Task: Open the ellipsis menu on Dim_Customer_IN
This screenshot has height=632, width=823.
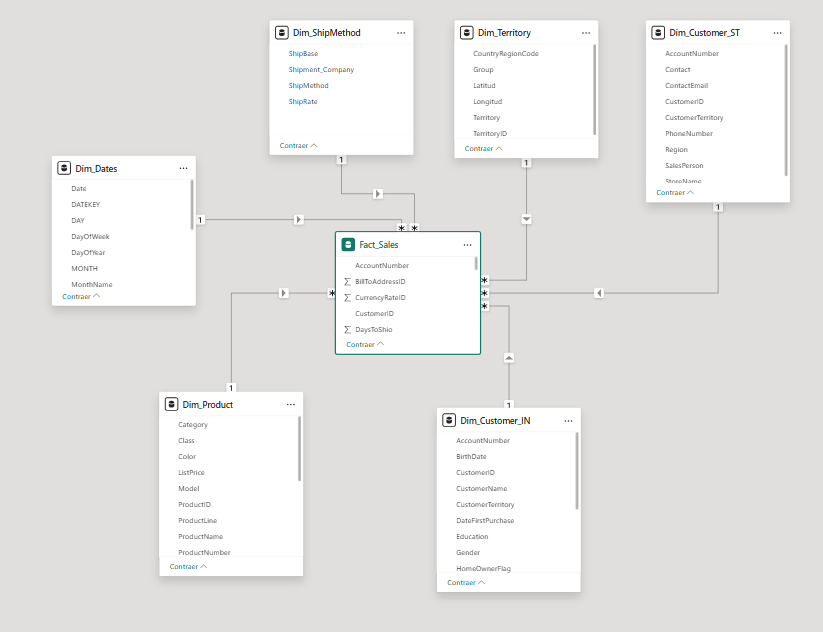Action: point(568,420)
